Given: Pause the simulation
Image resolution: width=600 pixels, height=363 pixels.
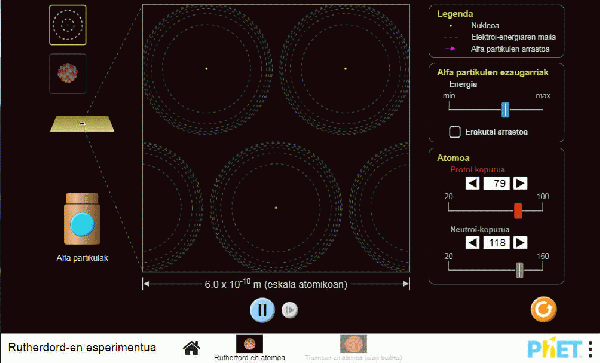Looking at the screenshot, I should click(262, 310).
